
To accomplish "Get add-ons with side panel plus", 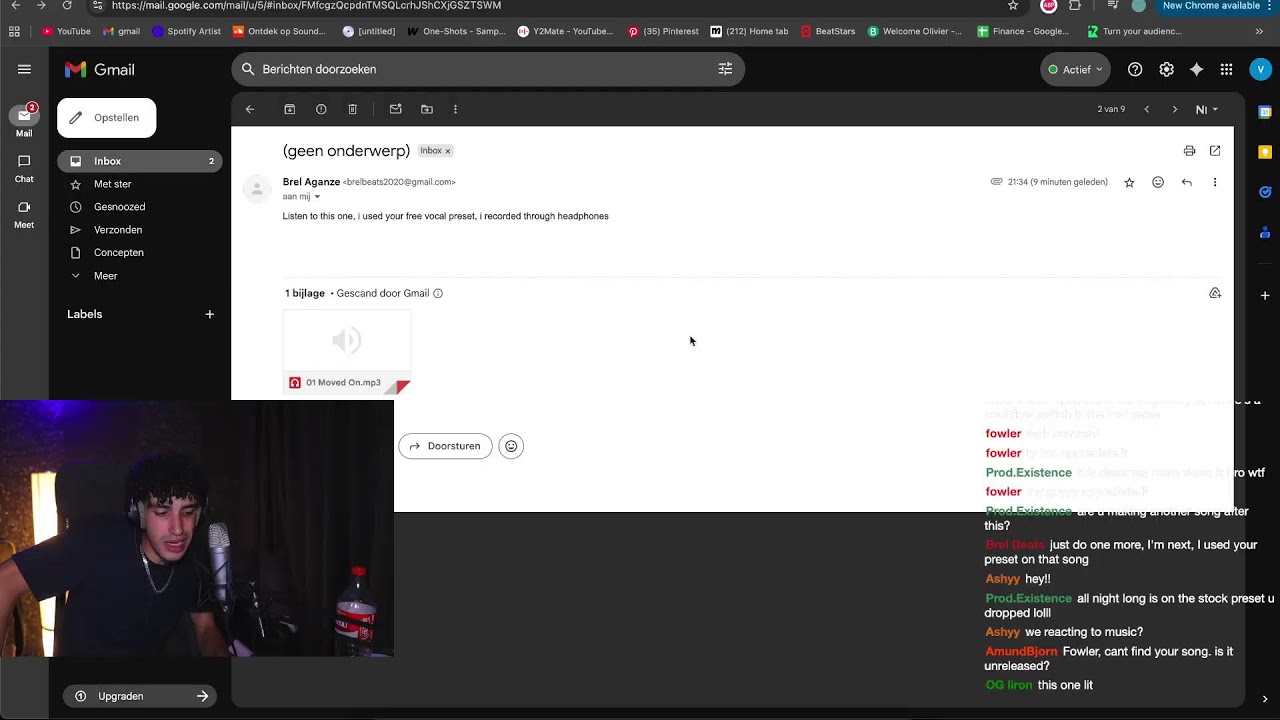I will pos(1265,296).
